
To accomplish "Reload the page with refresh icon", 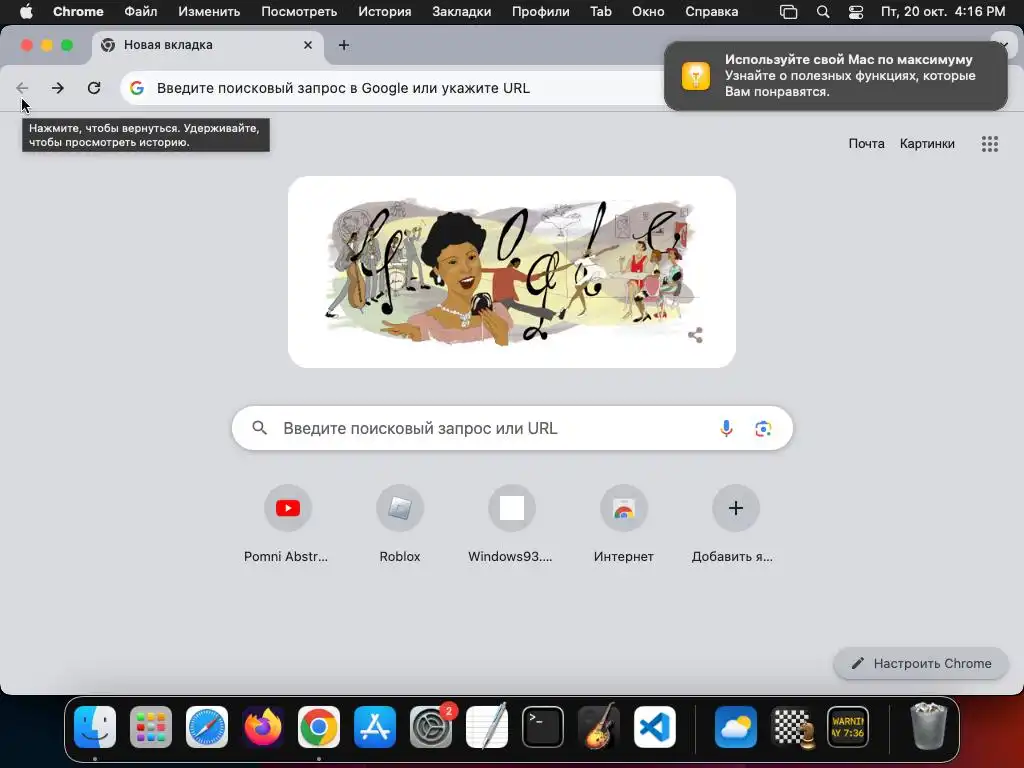I will (94, 88).
